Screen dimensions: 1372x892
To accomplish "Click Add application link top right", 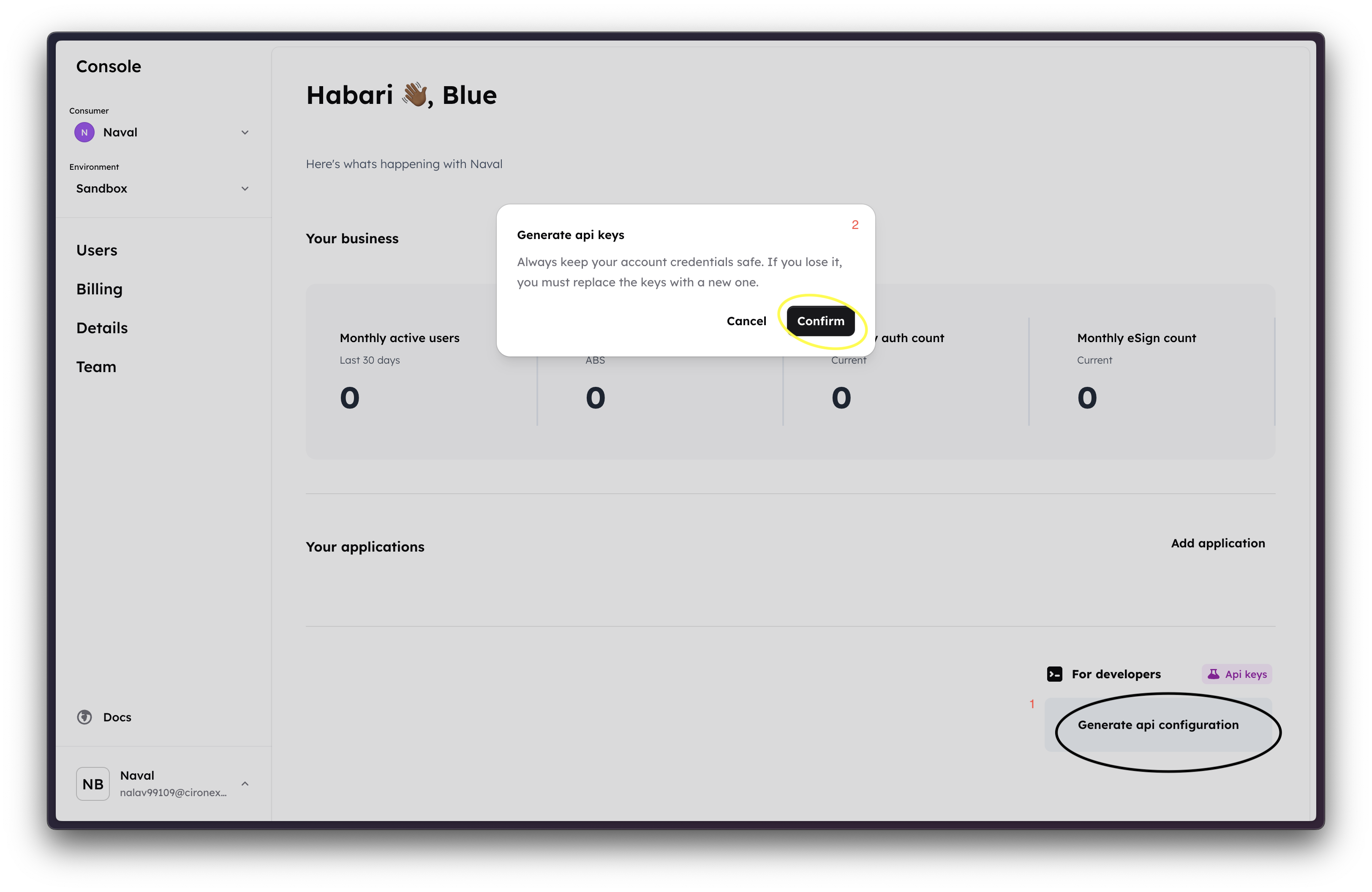I will pos(1217,543).
